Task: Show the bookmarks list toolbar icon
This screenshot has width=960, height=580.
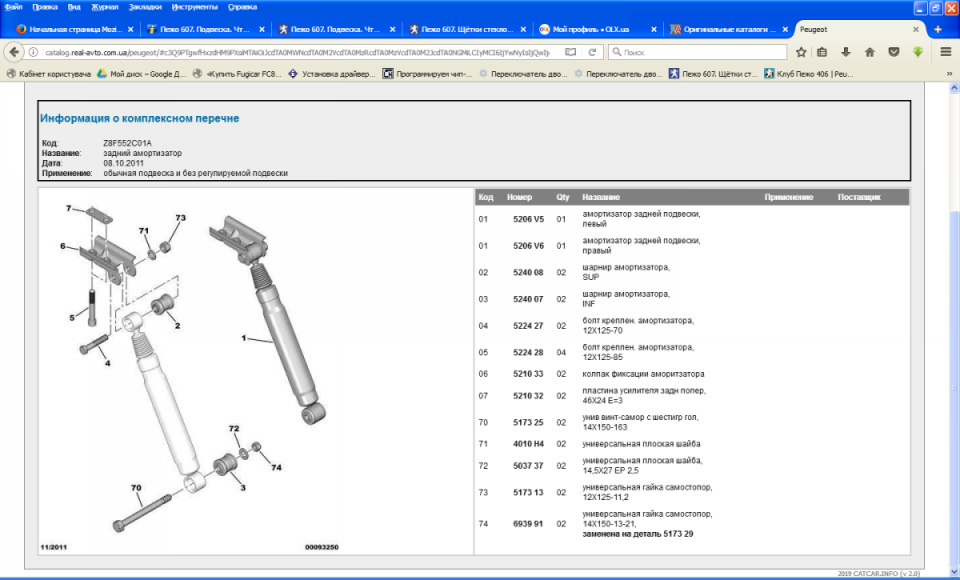Action: [822, 51]
